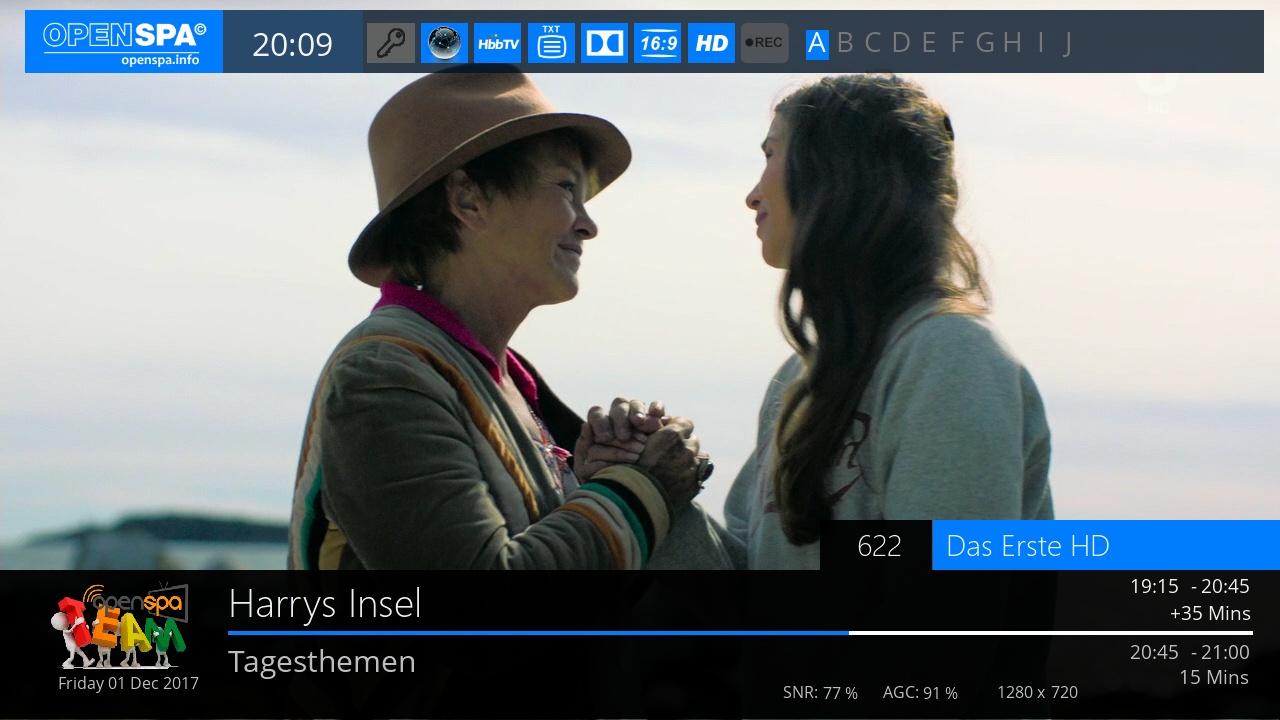Click the 16:9 aspect ratio icon
The width and height of the screenshot is (1280, 720).
pyautogui.click(x=658, y=43)
